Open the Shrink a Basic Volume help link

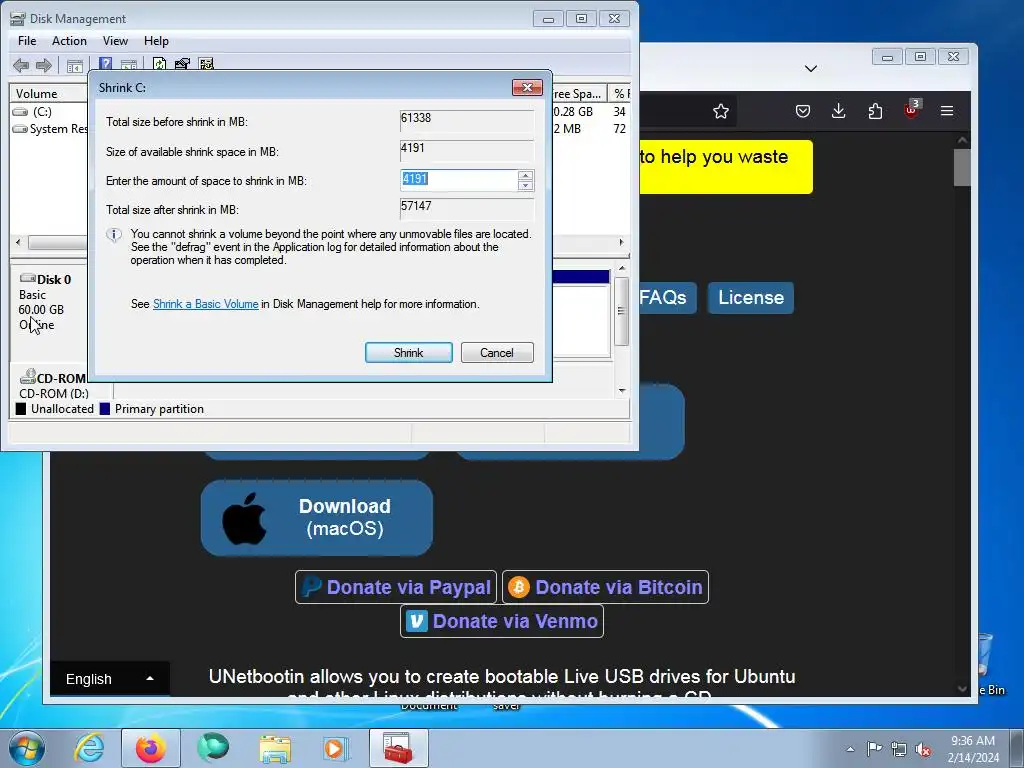click(x=206, y=304)
